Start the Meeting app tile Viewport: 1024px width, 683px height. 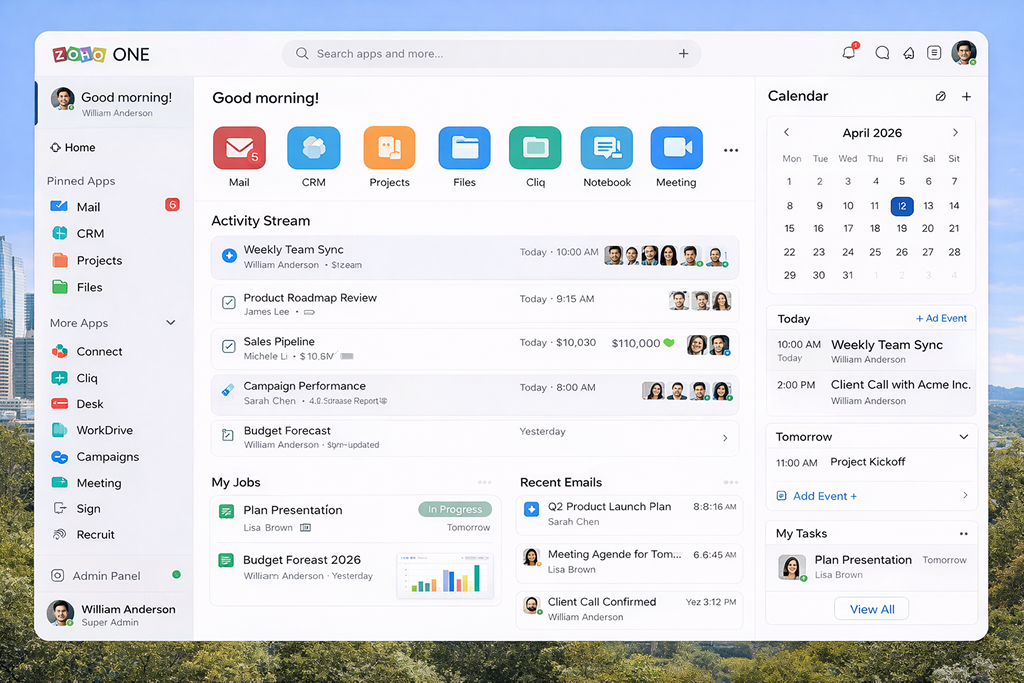pos(676,148)
